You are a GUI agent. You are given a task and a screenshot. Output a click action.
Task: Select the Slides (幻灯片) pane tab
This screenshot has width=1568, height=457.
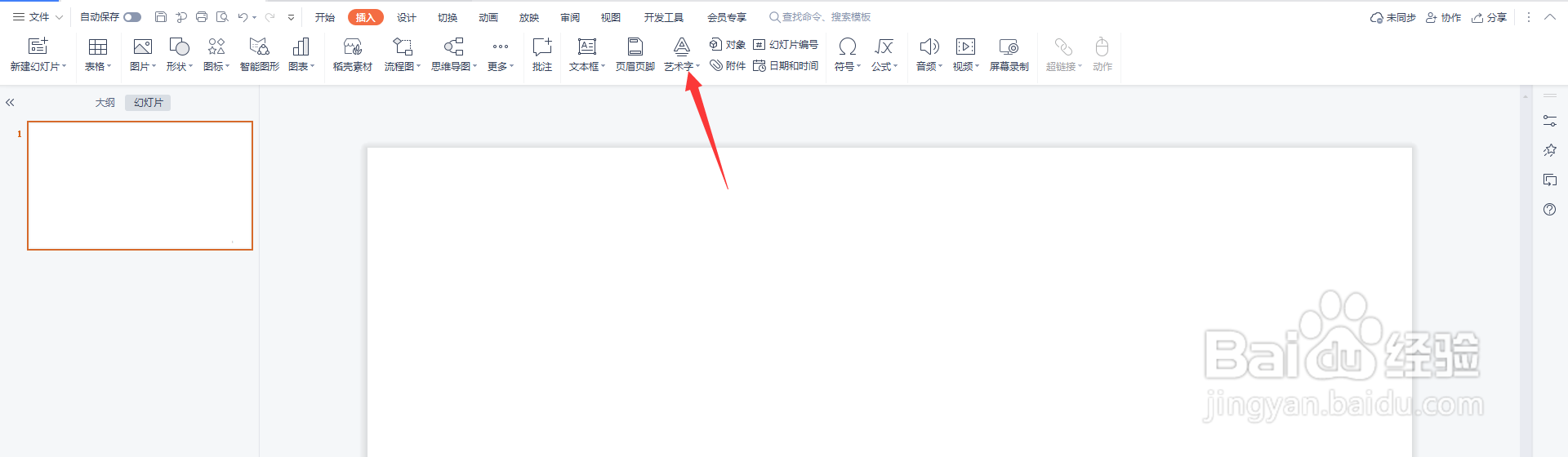pos(148,103)
